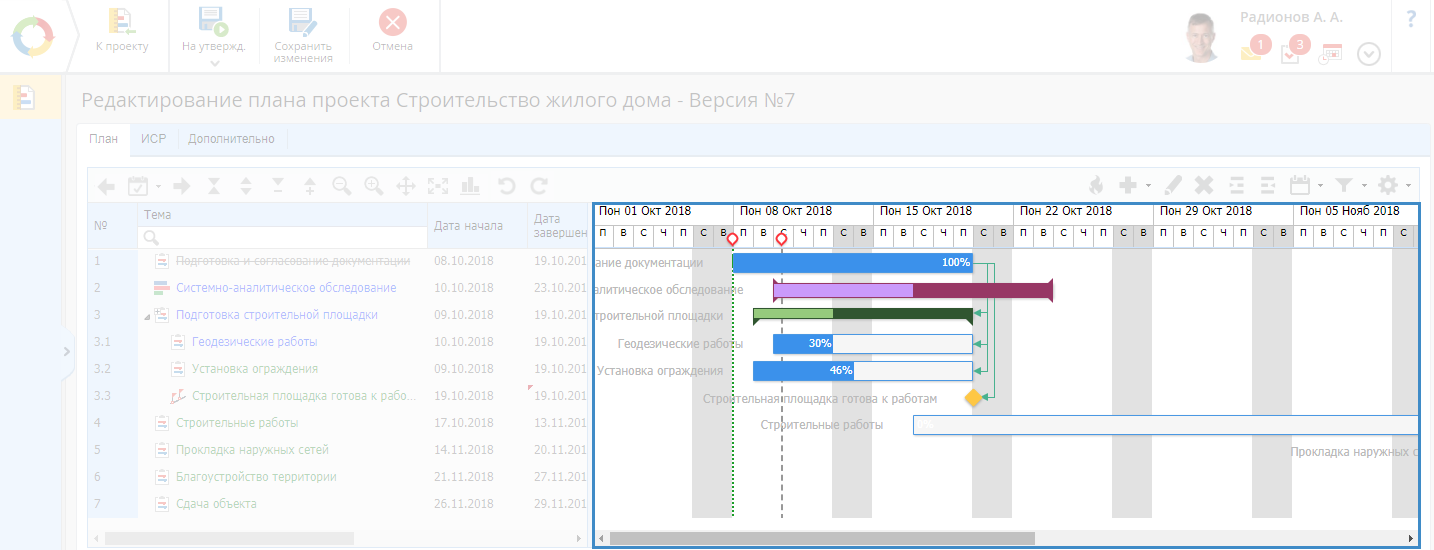Click the Отмена cancel button

click(x=392, y=33)
